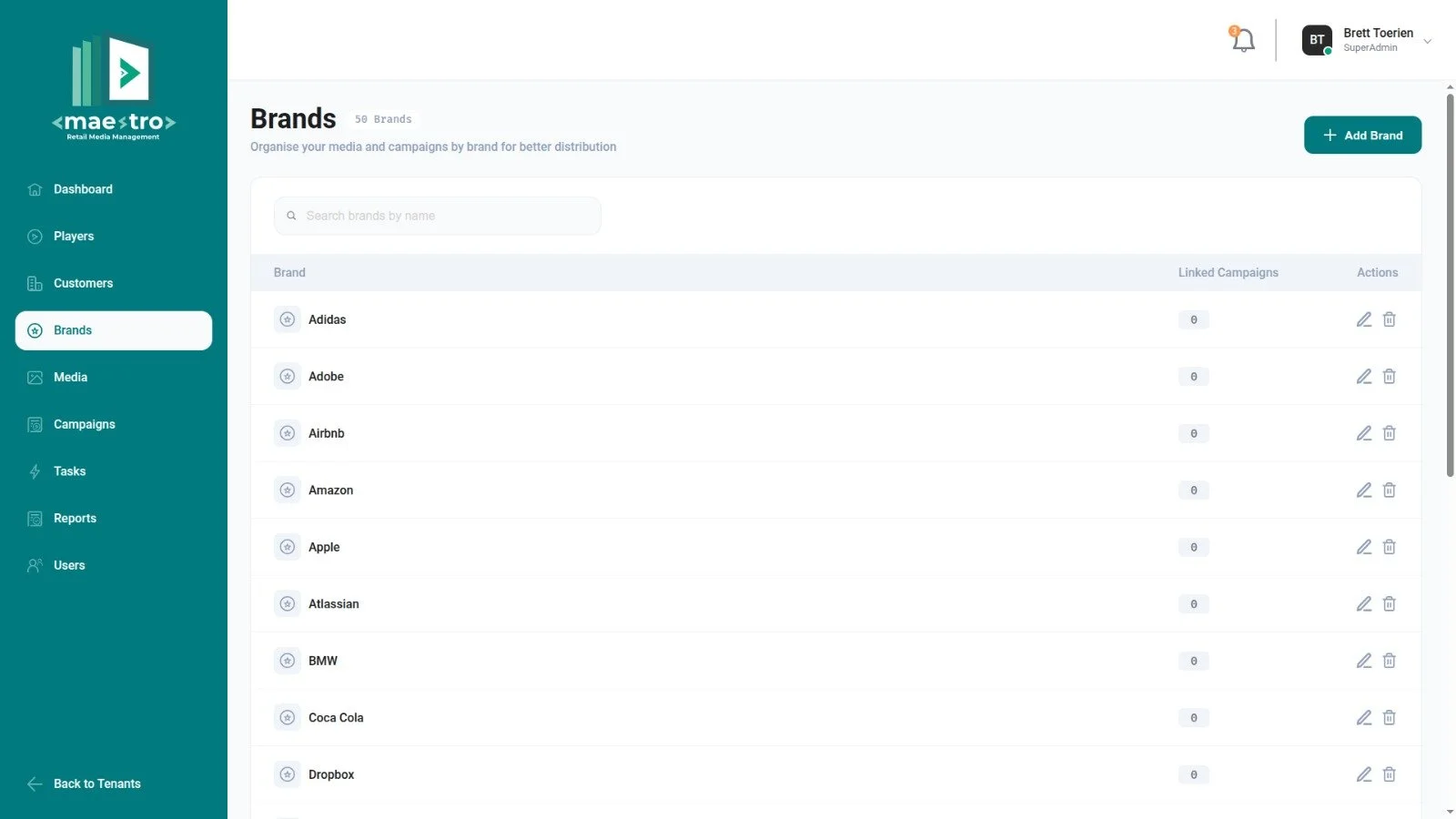Edit the Apple brand
The image size is (1456, 819).
point(1364,547)
